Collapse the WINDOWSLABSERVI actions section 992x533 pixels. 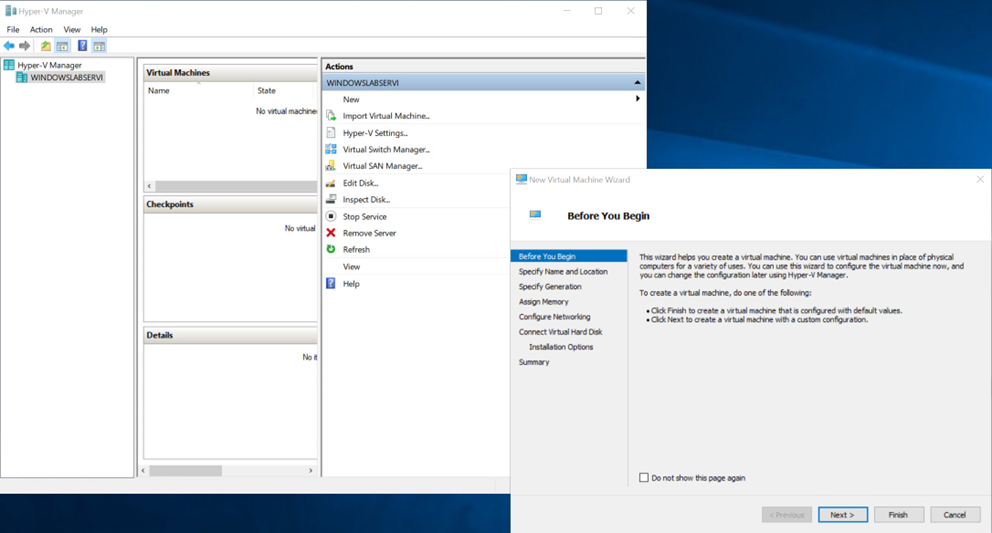coord(637,83)
